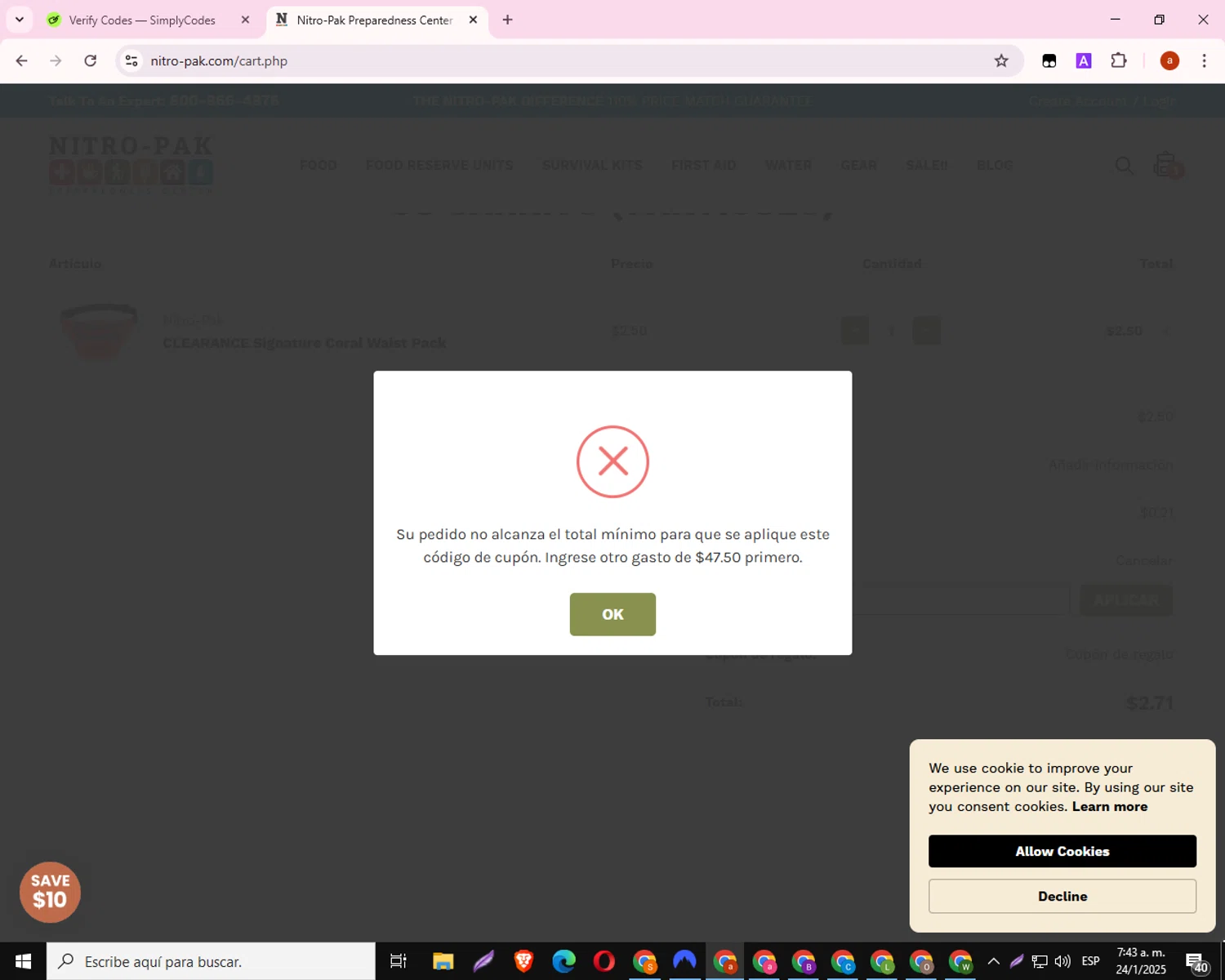Click the APLICAR coupon button
Image resolution: width=1225 pixels, height=980 pixels.
pos(1126,599)
